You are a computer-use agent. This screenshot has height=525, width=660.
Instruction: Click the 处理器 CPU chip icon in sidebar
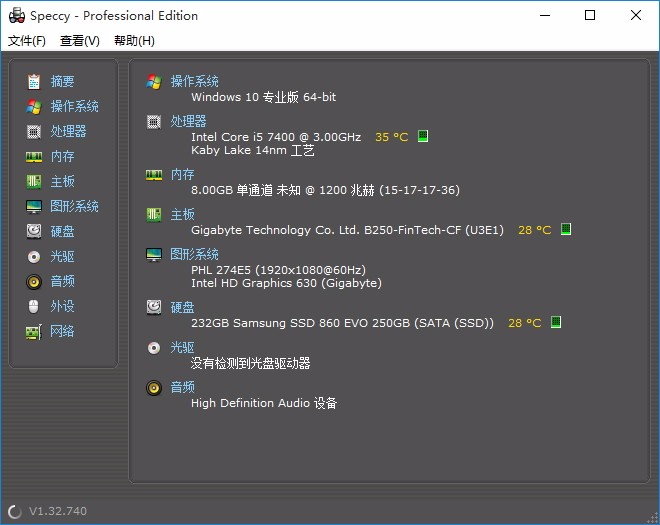34,132
